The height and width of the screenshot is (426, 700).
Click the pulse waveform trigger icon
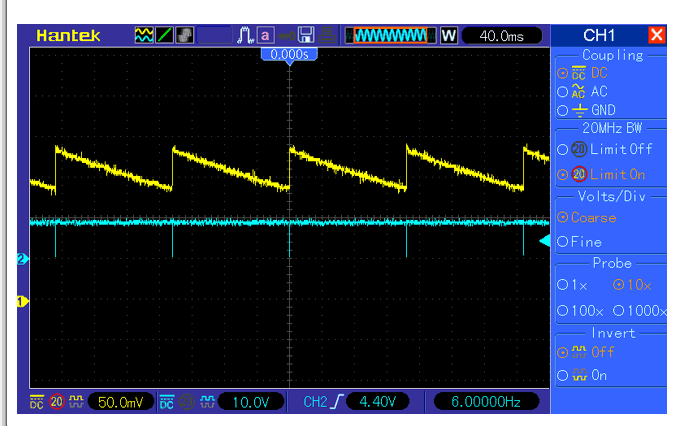245,35
